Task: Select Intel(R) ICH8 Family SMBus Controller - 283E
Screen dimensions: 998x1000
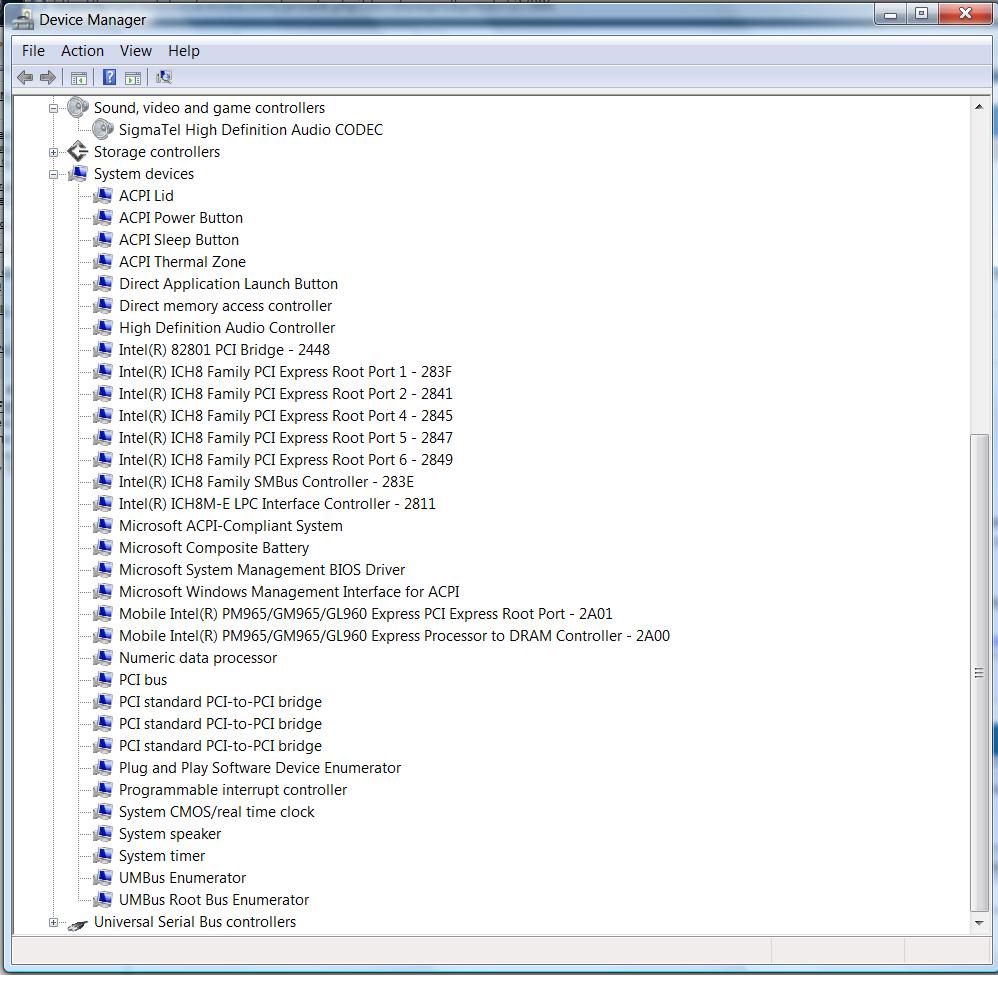Action: [x=266, y=482]
